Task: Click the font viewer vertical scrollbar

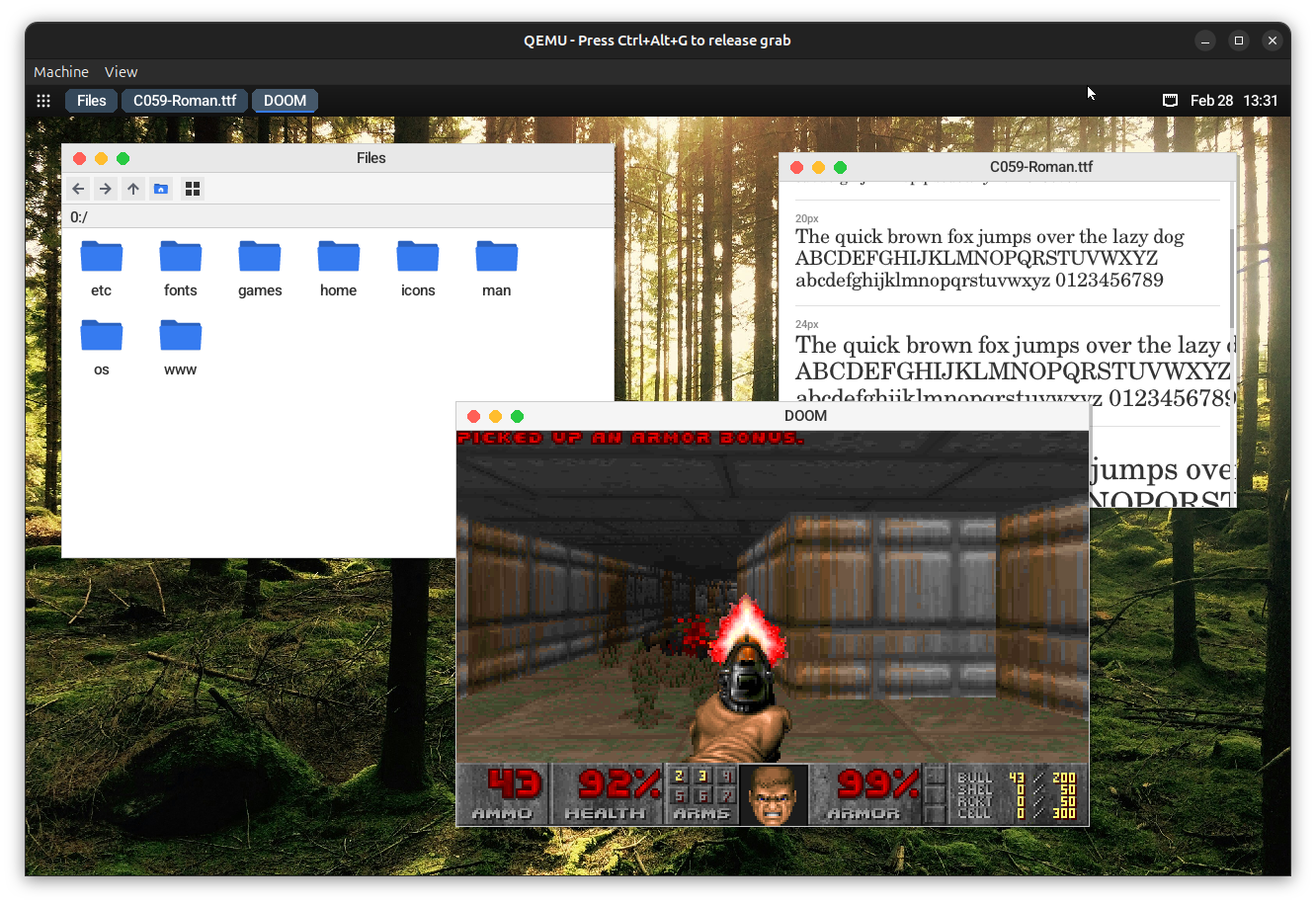Action: pos(1232,279)
